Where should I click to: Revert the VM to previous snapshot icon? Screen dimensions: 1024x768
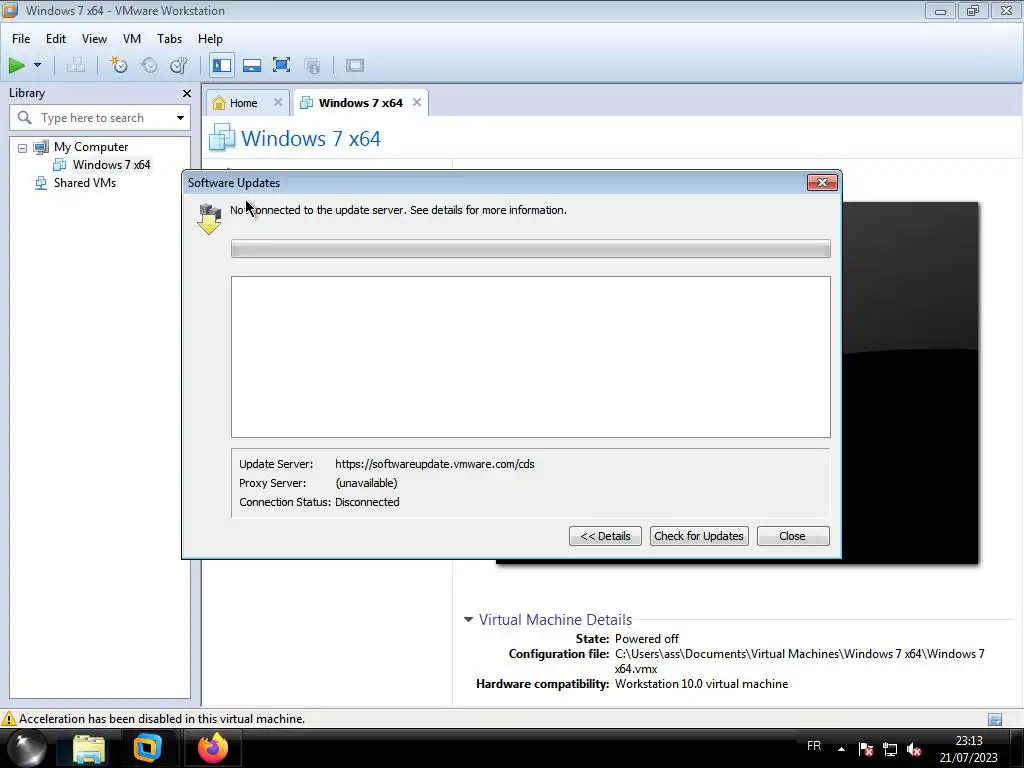click(x=149, y=65)
